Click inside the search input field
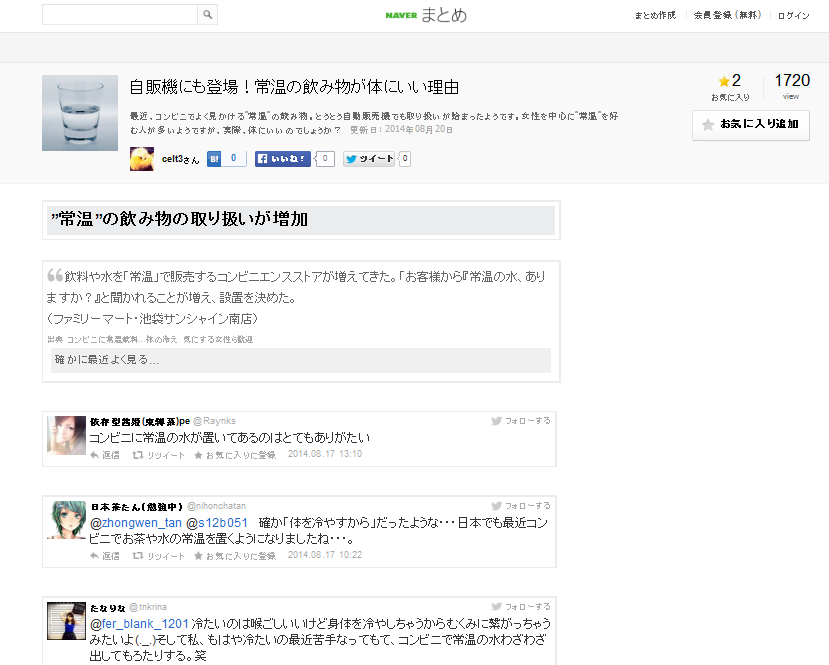 [118, 15]
